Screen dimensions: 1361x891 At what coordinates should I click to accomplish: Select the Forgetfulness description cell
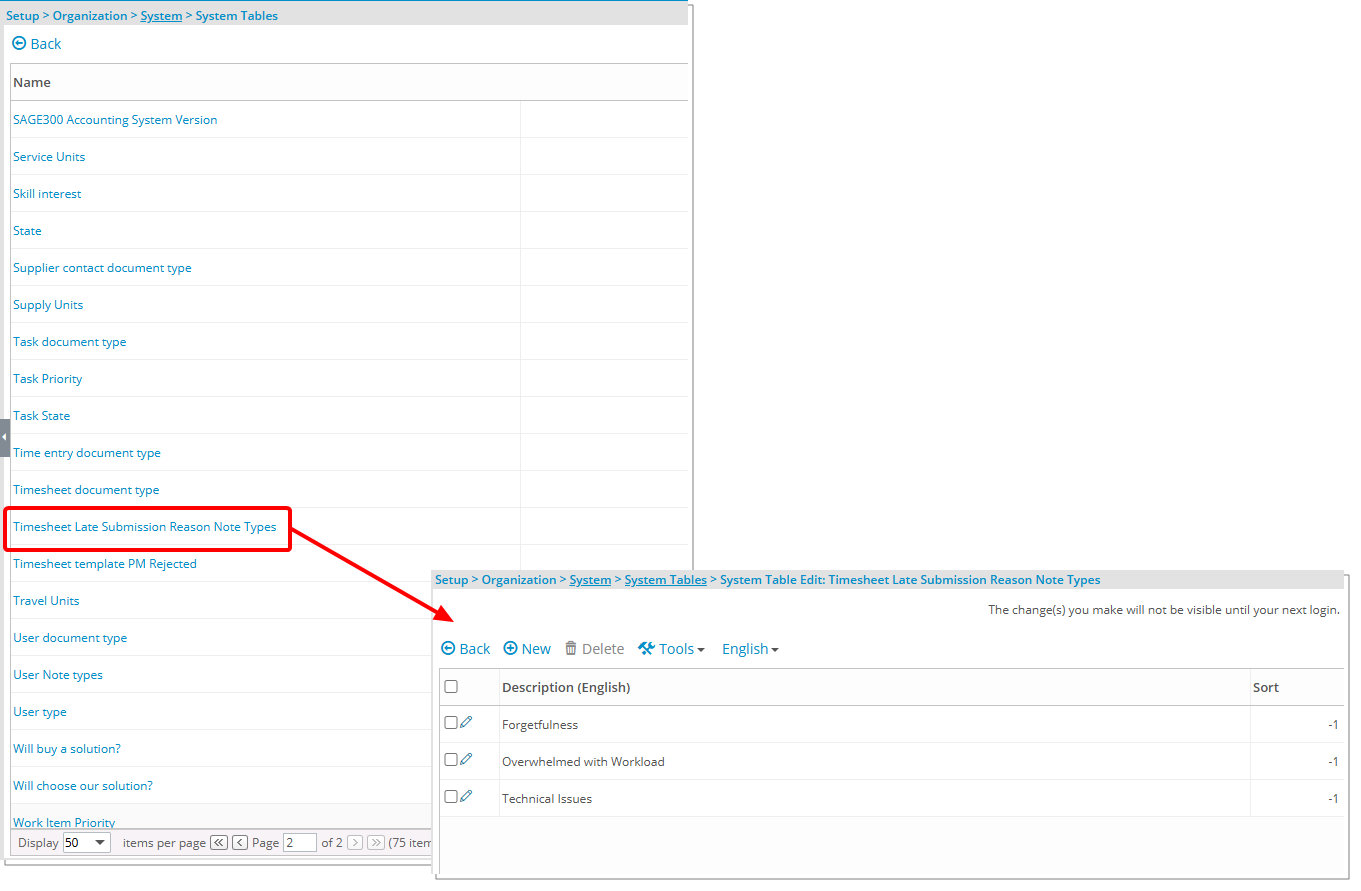pos(875,724)
